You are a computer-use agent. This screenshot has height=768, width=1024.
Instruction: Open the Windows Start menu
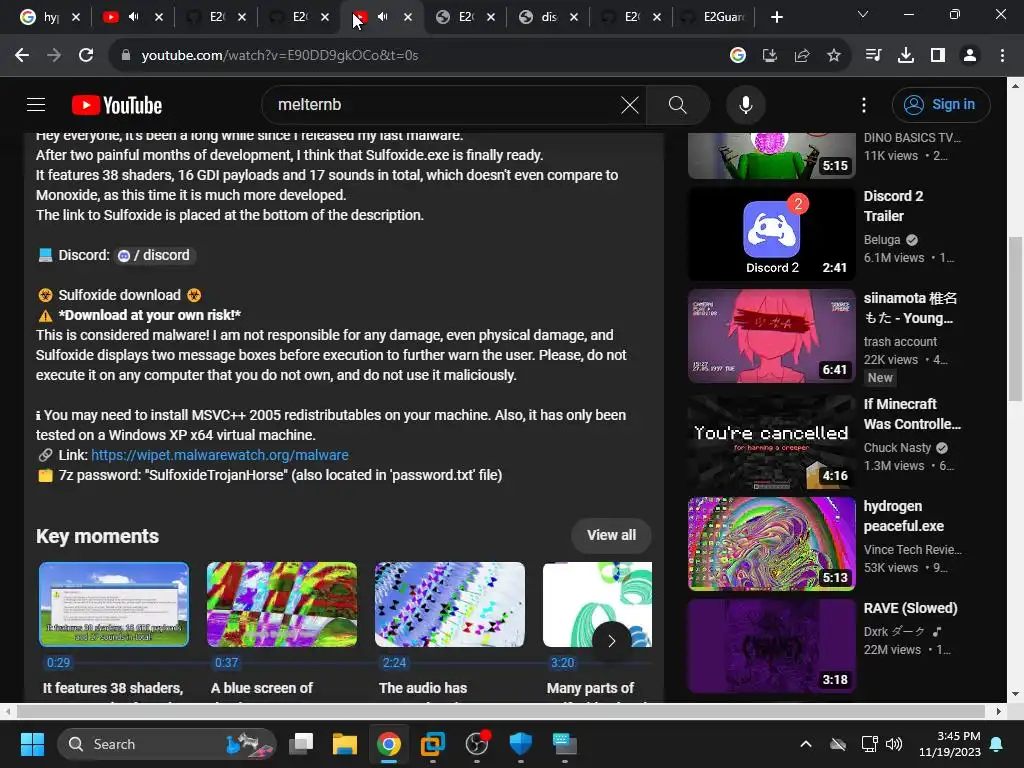coord(32,744)
